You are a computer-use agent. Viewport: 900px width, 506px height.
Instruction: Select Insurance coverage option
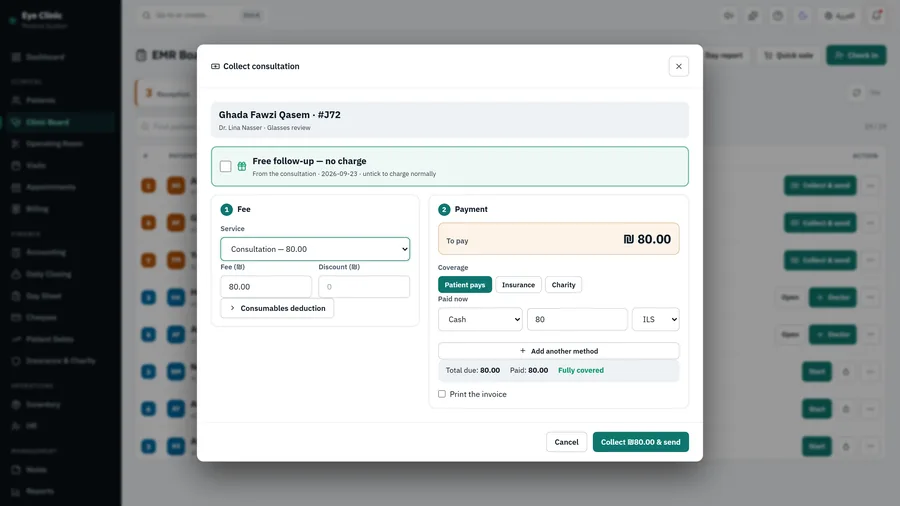click(518, 285)
